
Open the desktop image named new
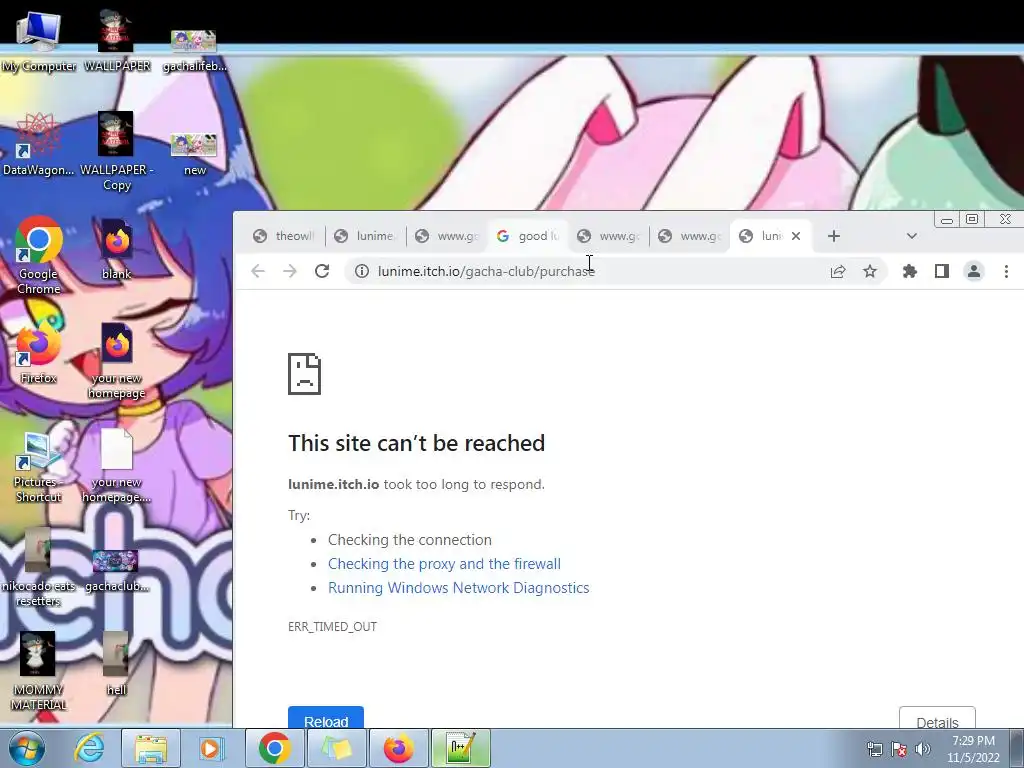click(x=194, y=154)
